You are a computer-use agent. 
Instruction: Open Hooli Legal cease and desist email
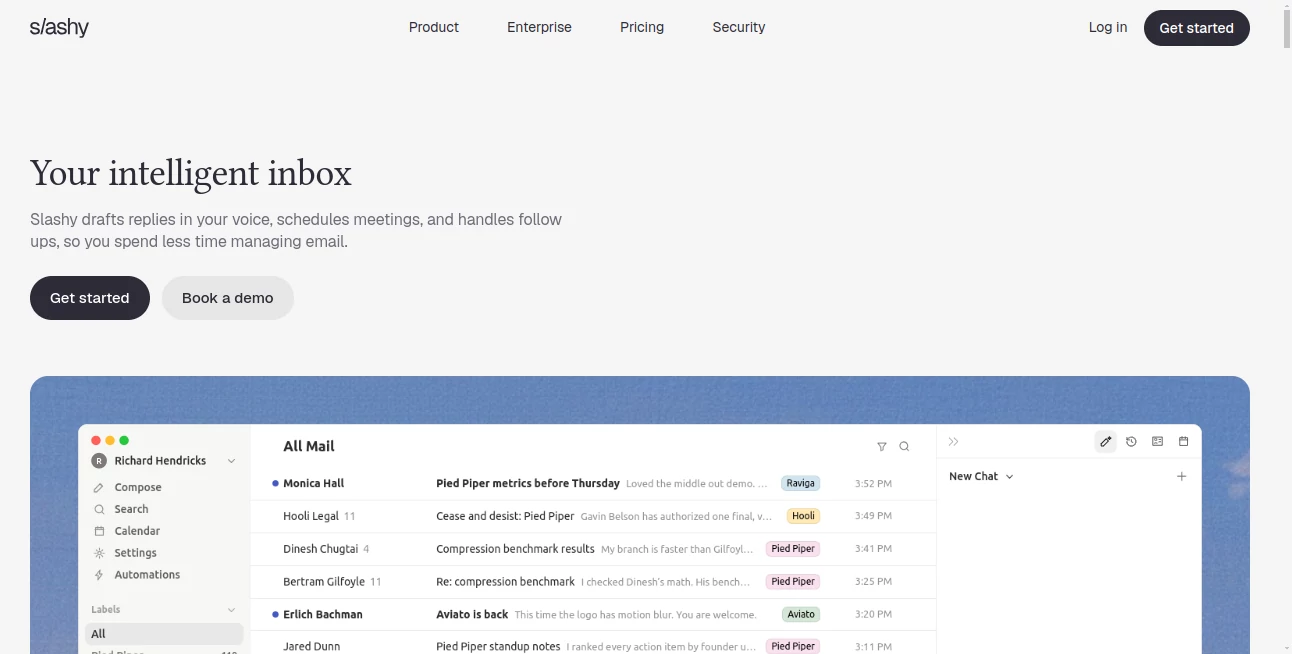[593, 516]
